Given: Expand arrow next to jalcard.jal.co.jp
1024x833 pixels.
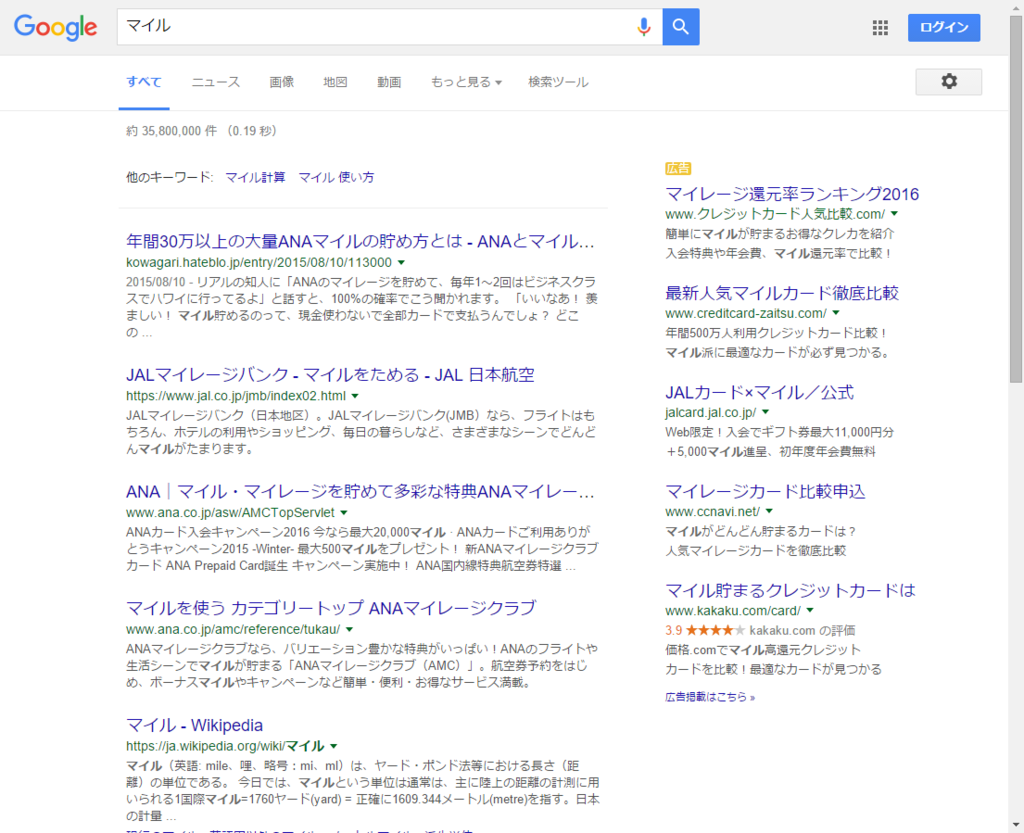Looking at the screenshot, I should (x=765, y=413).
